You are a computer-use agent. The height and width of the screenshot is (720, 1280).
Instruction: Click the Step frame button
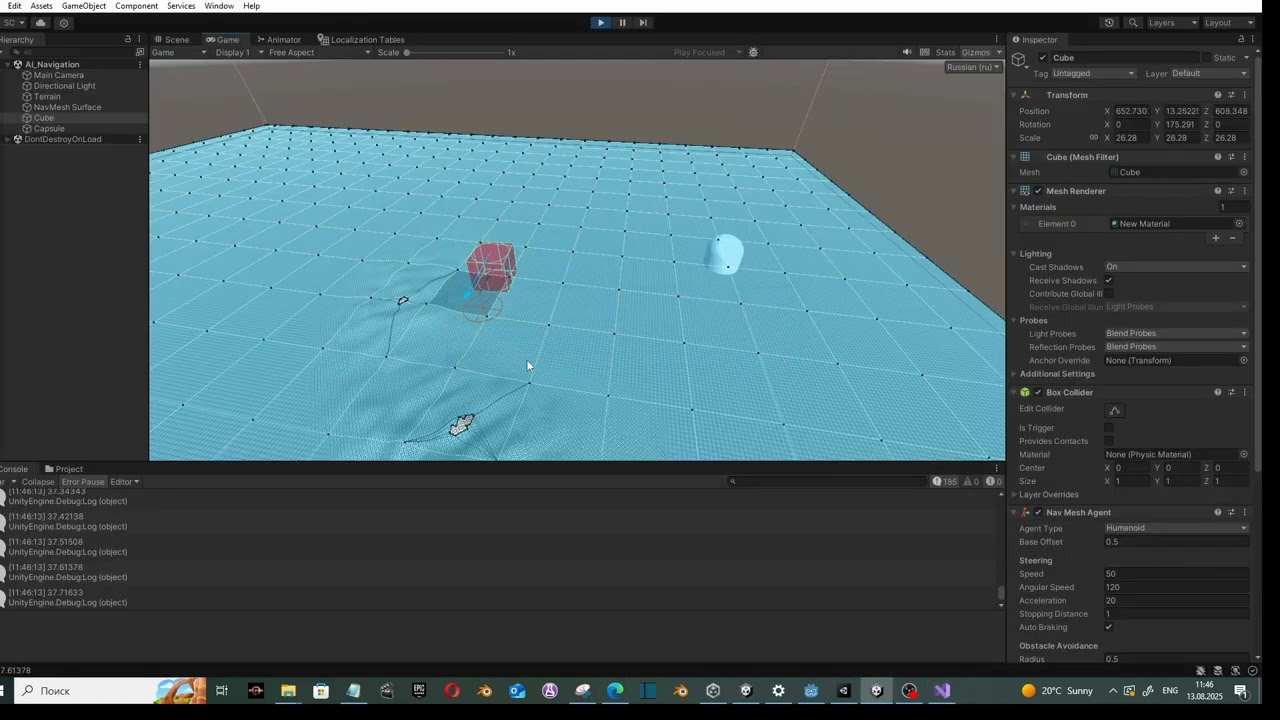(643, 22)
